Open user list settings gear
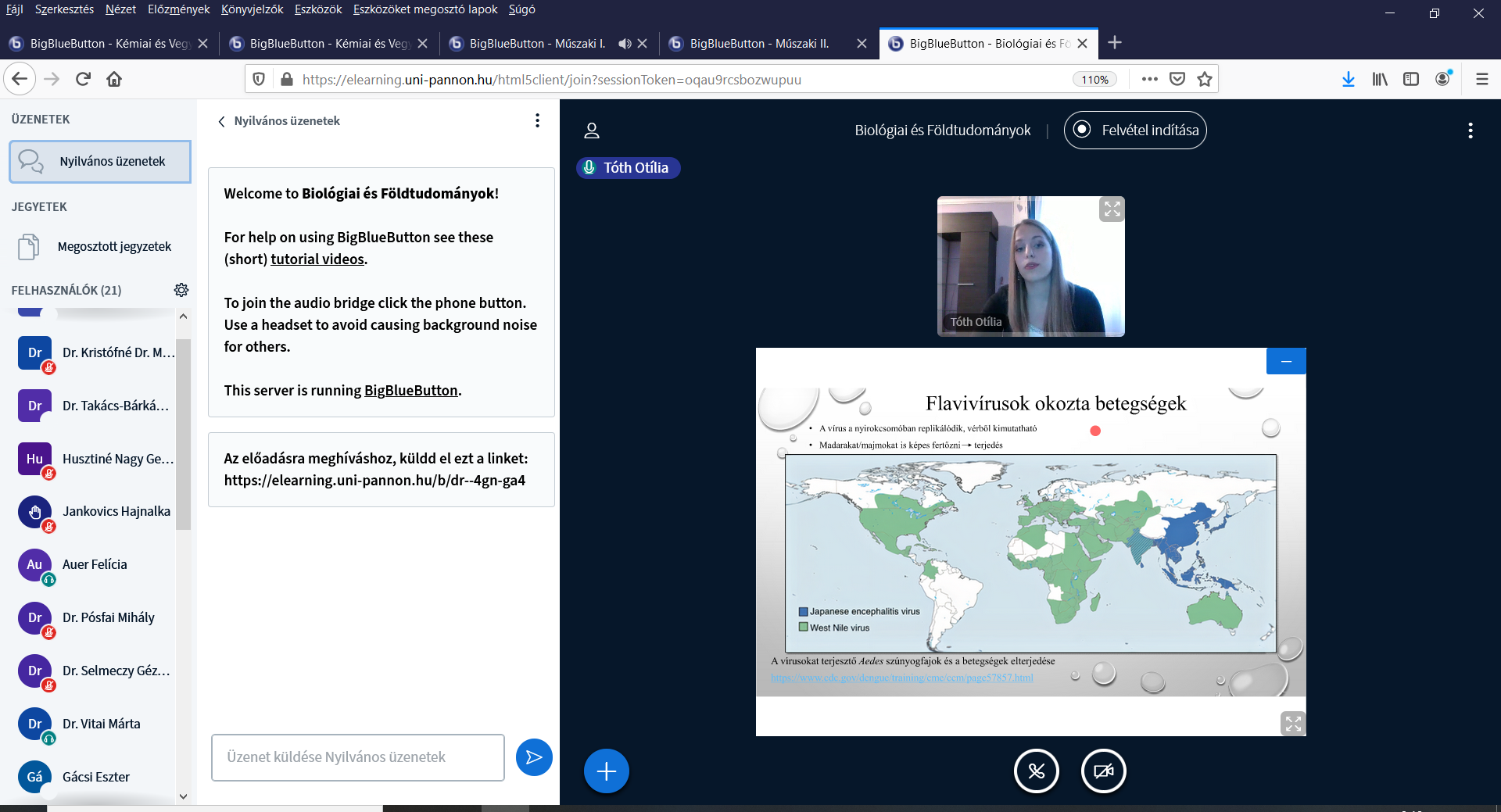 click(x=181, y=290)
